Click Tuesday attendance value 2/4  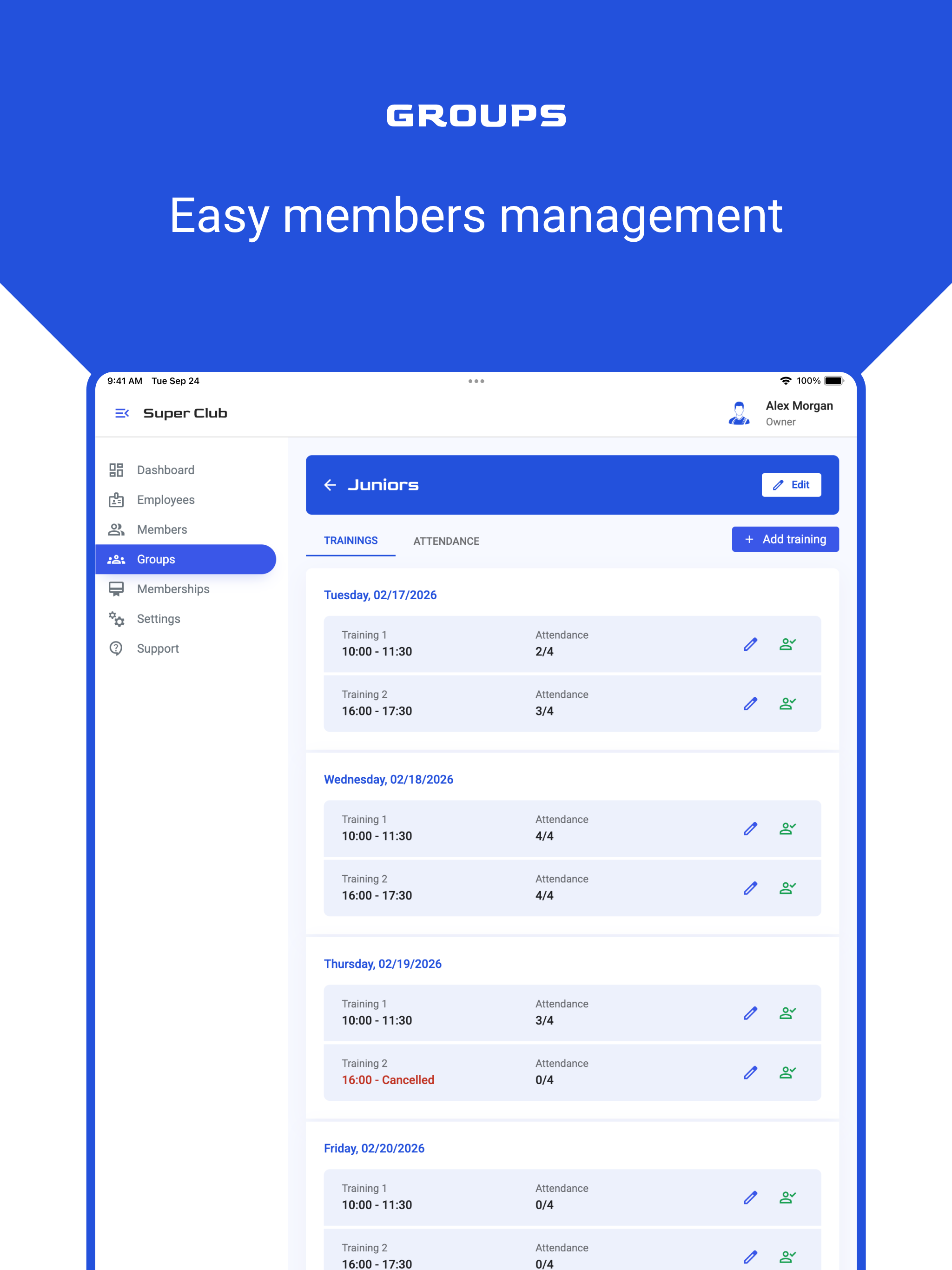click(544, 652)
